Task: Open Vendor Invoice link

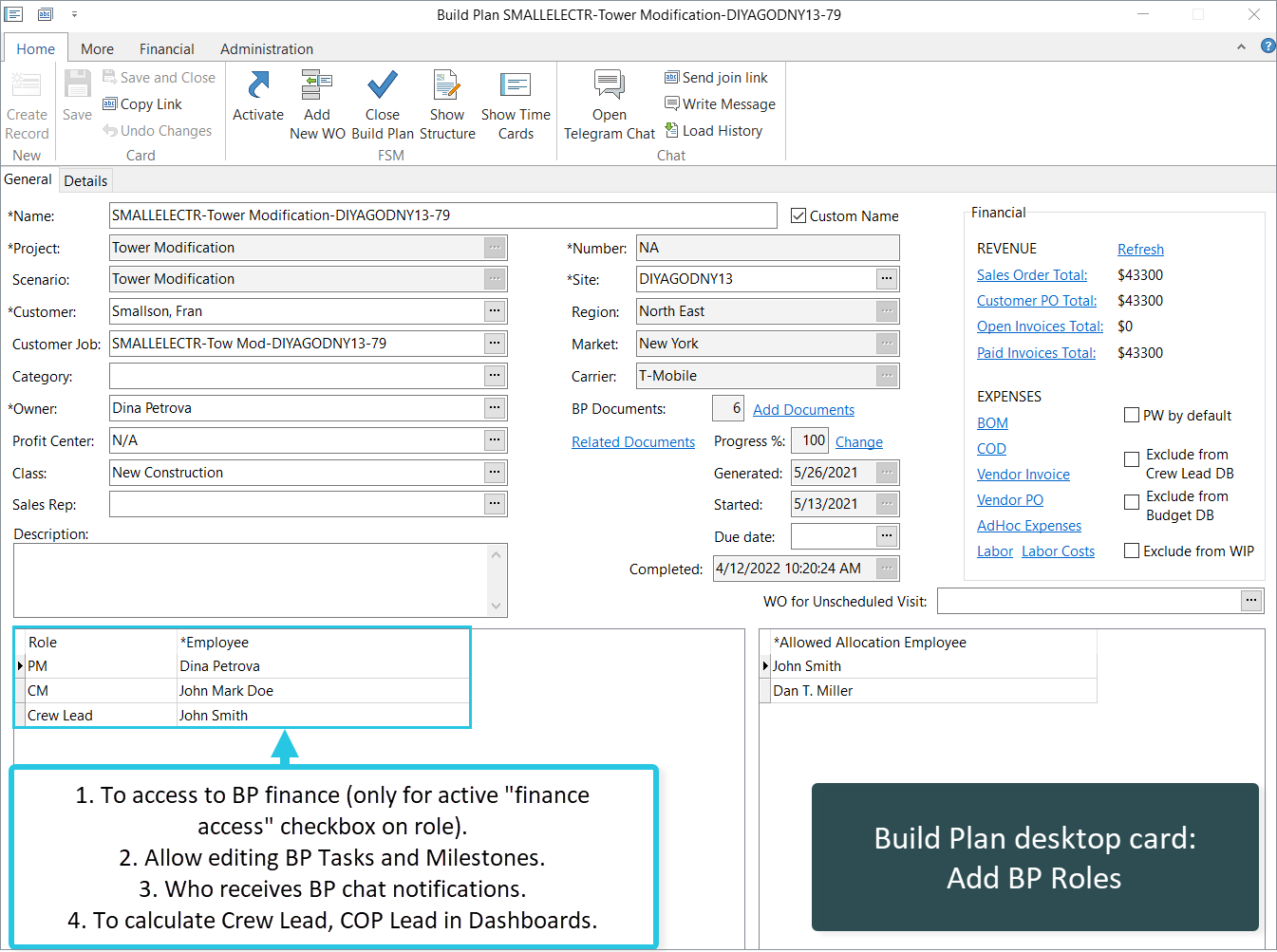Action: pos(1023,475)
